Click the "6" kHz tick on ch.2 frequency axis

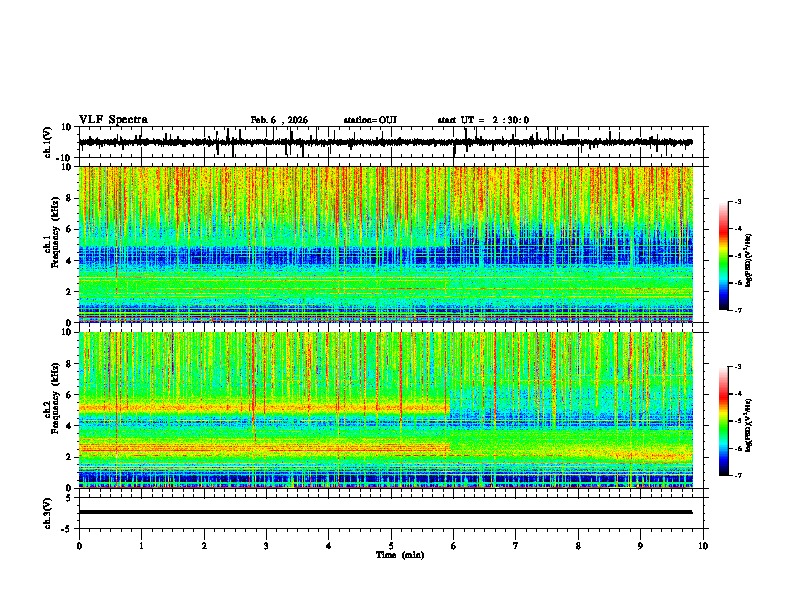pos(69,394)
